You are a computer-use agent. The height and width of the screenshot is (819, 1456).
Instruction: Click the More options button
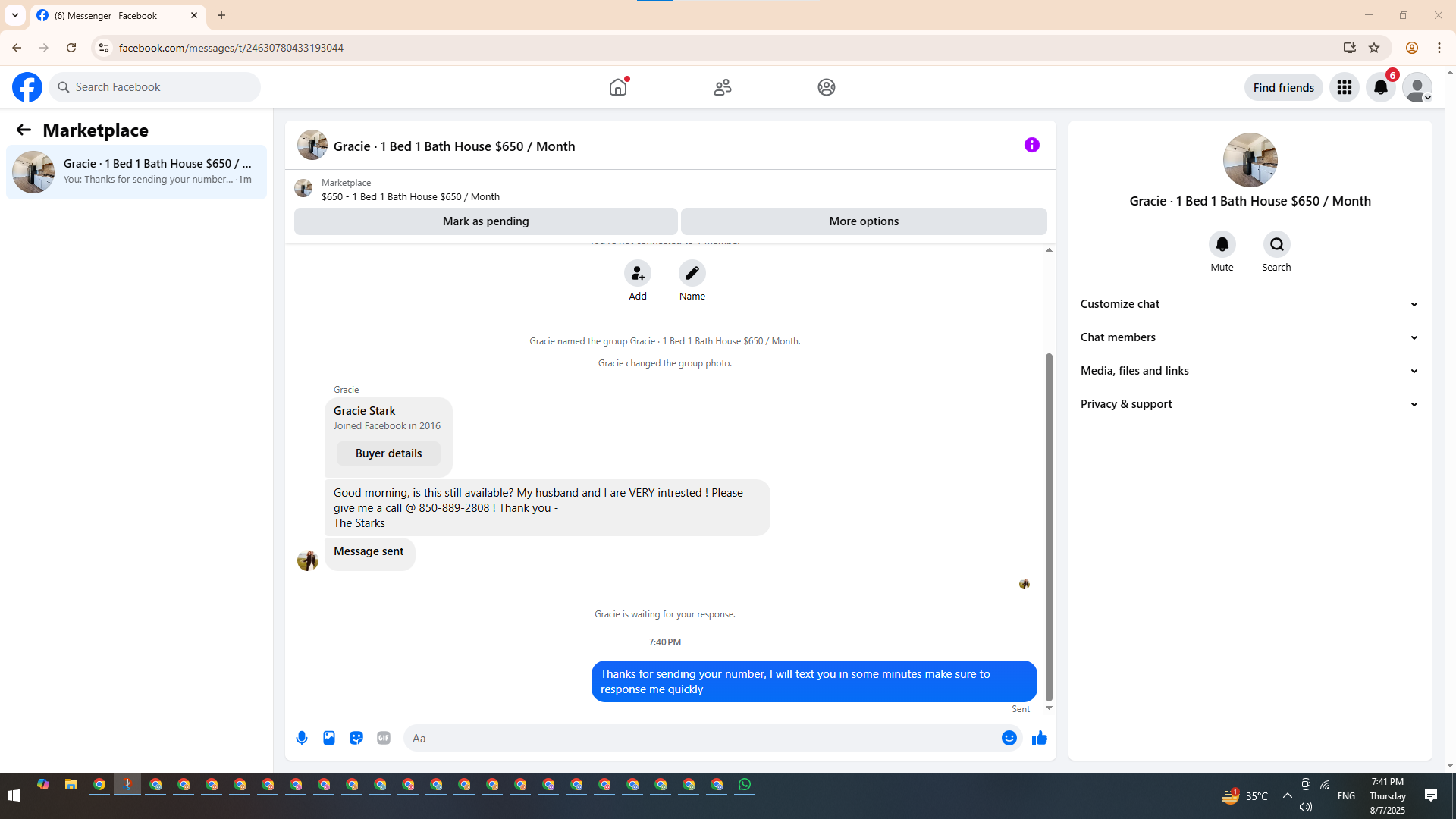coord(864,221)
